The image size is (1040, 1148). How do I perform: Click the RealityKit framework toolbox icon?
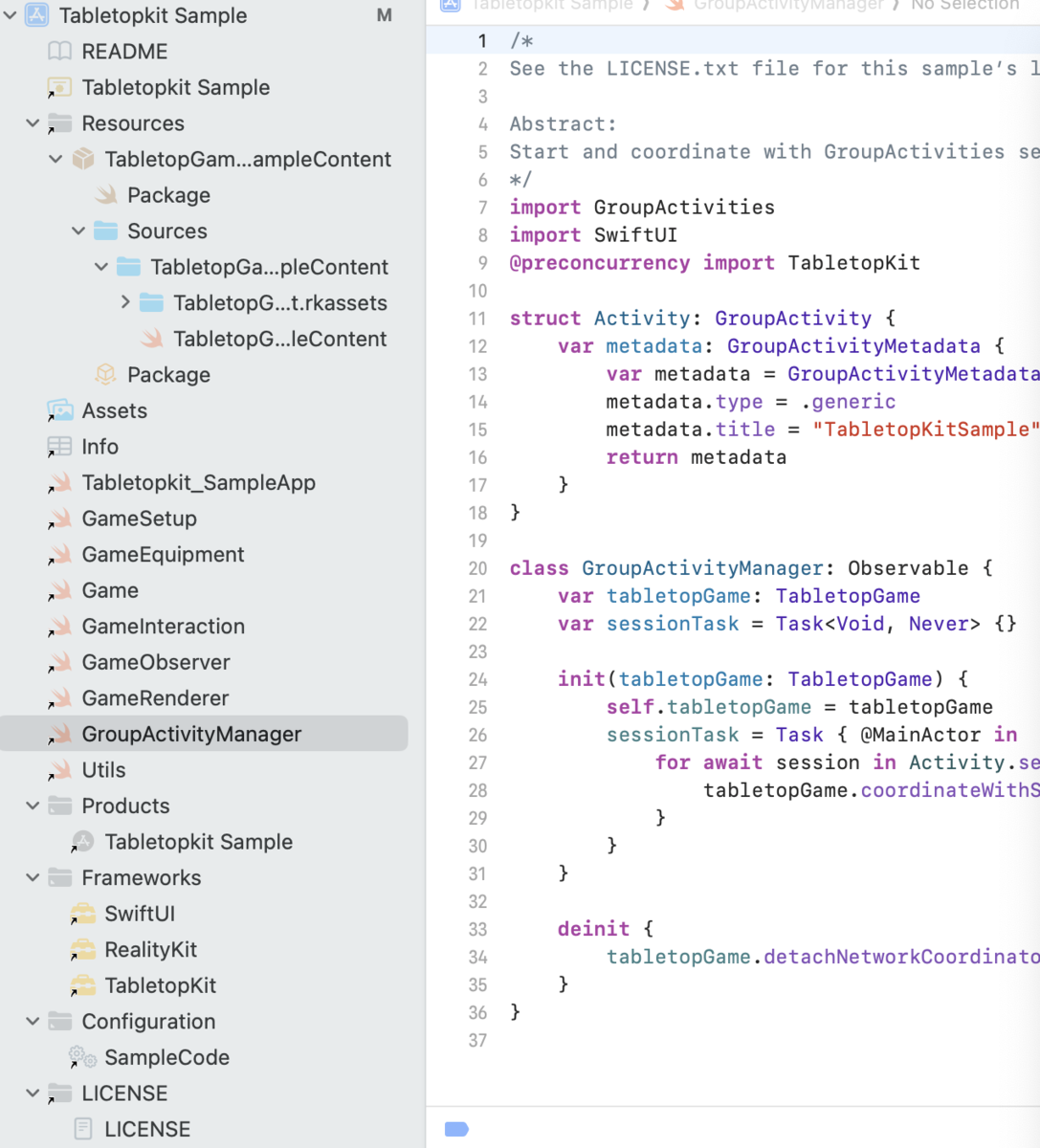click(x=83, y=949)
